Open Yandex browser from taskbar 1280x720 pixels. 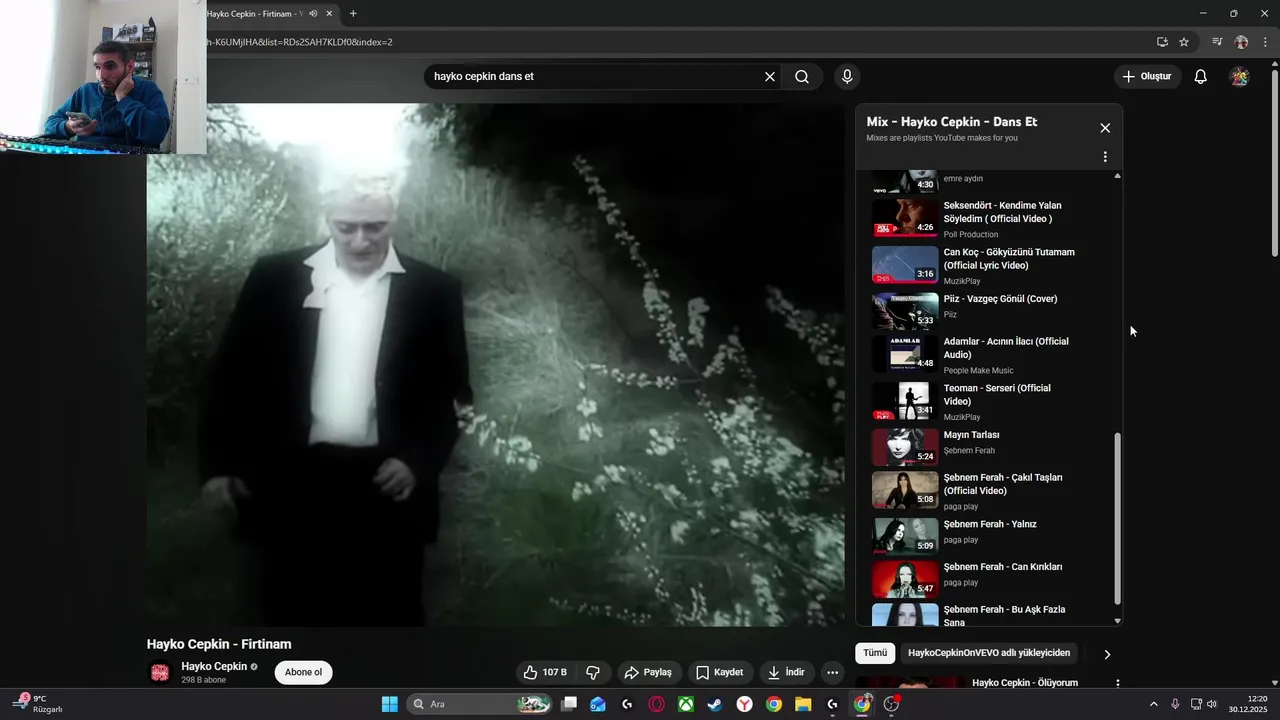[745, 704]
